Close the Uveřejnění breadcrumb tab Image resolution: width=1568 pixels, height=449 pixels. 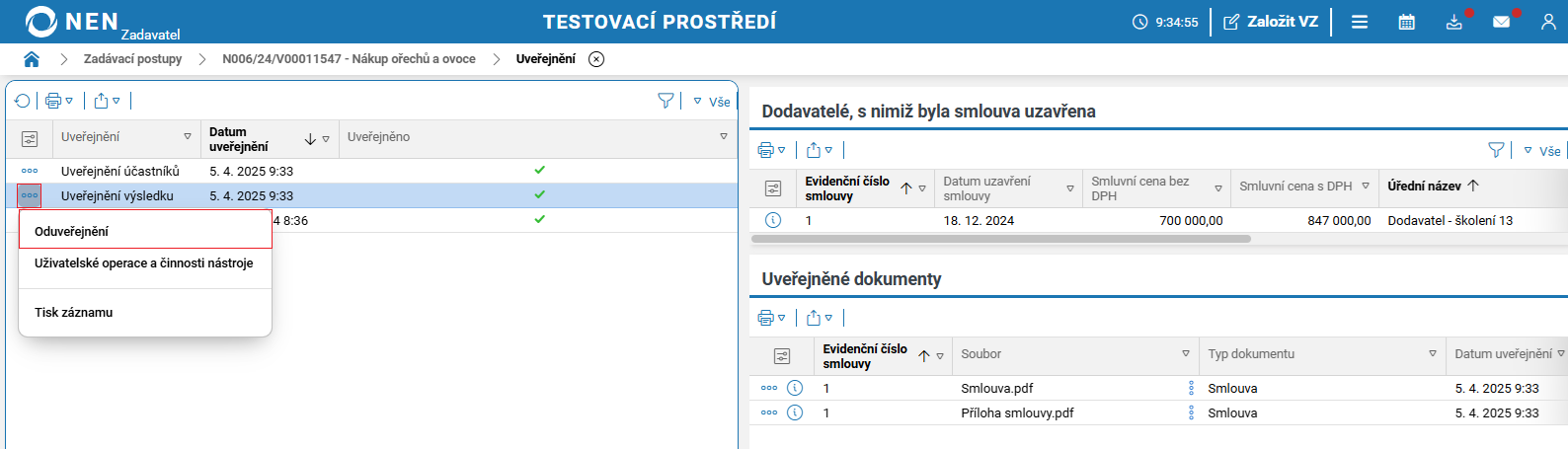[596, 59]
